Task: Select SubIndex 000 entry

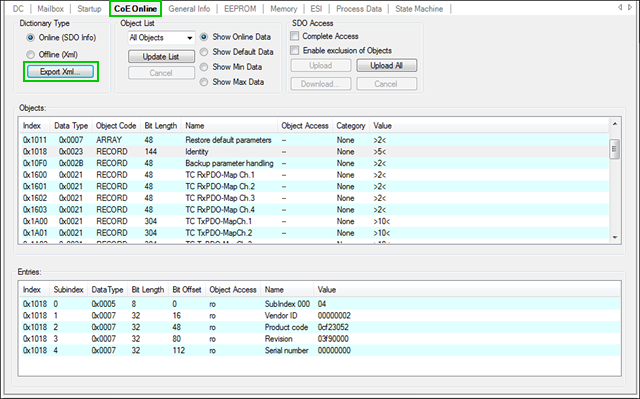Action: tap(320, 304)
